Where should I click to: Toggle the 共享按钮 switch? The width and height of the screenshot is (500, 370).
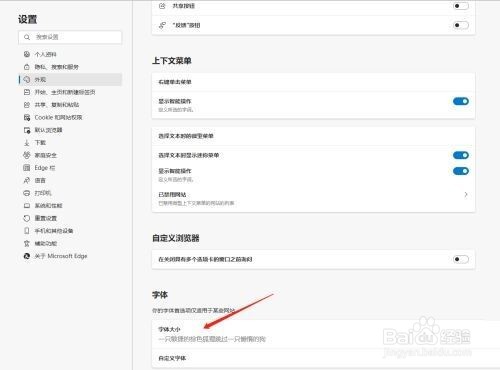(461, 6)
